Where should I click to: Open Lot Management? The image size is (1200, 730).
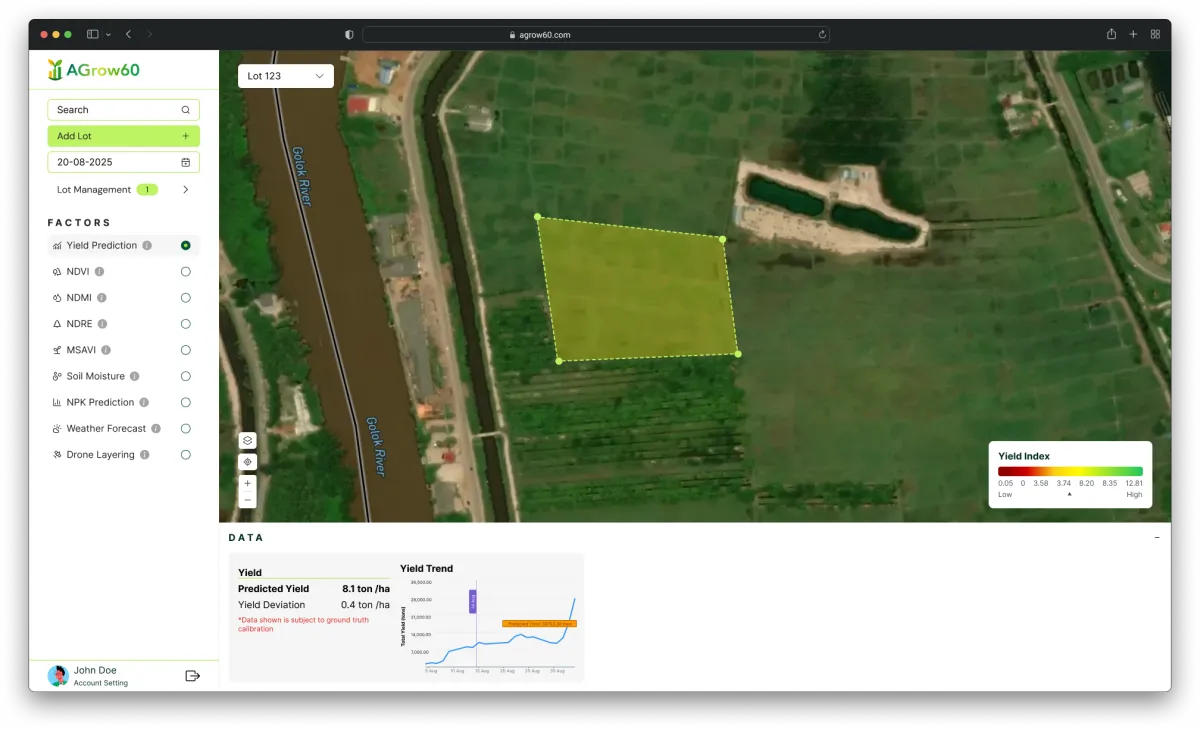94,189
